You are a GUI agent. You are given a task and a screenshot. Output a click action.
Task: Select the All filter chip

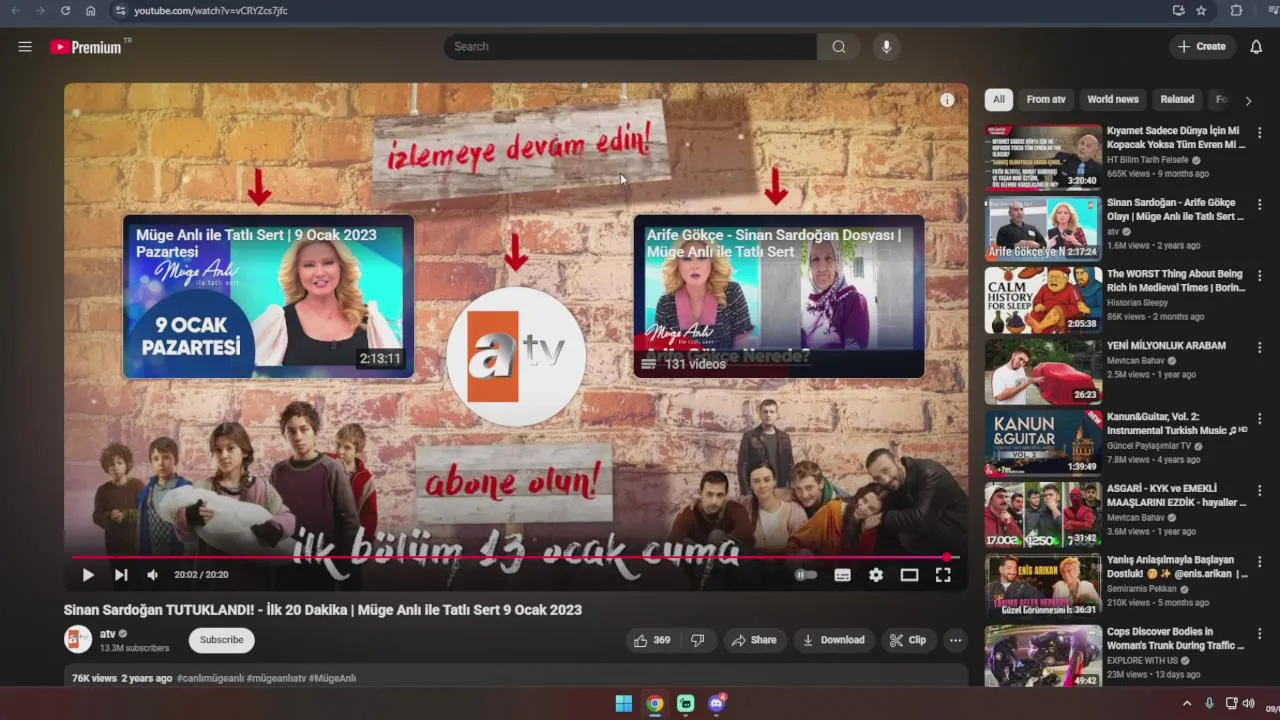tap(998, 100)
